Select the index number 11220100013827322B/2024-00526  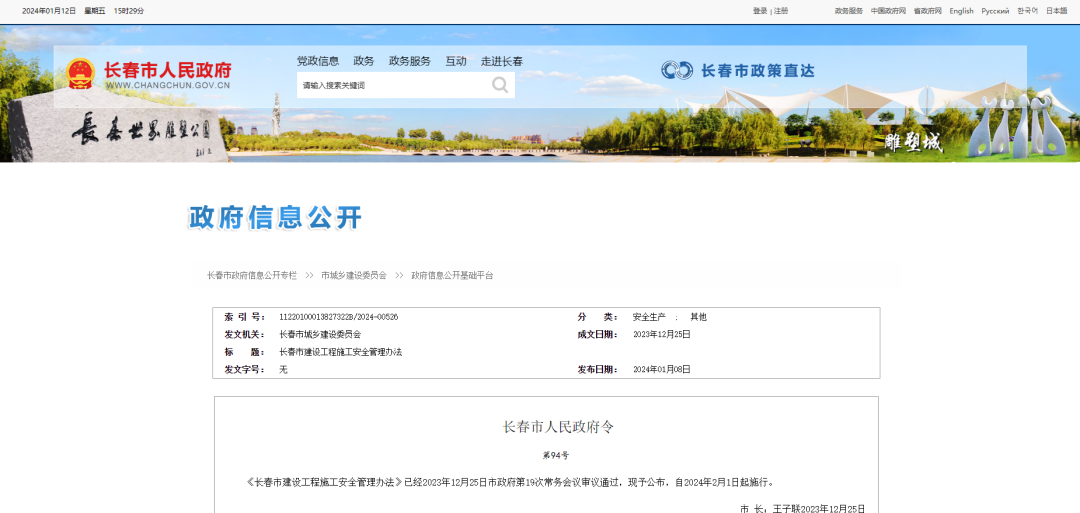pyautogui.click(x=338, y=317)
